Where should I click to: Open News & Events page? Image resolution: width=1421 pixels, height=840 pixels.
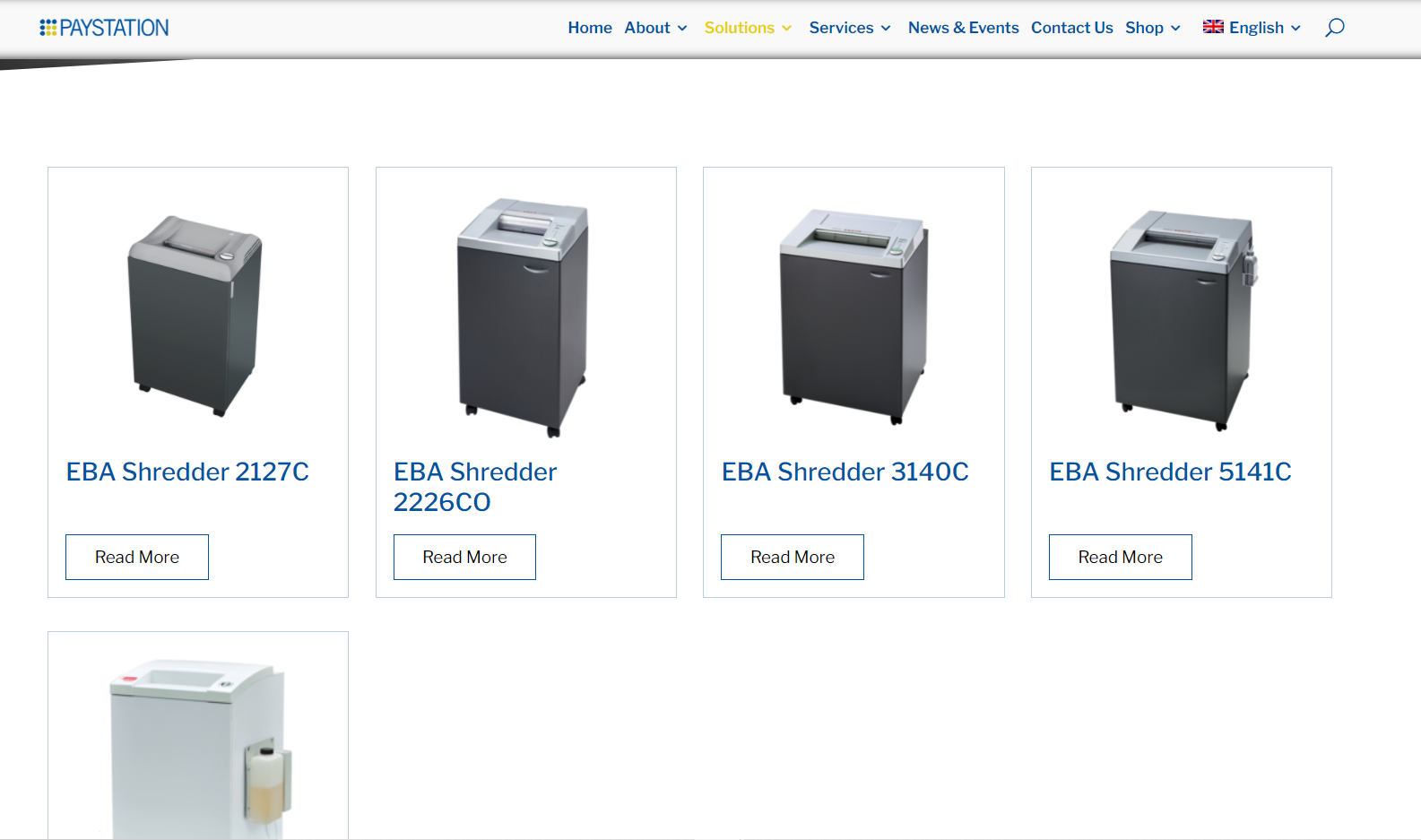963,28
